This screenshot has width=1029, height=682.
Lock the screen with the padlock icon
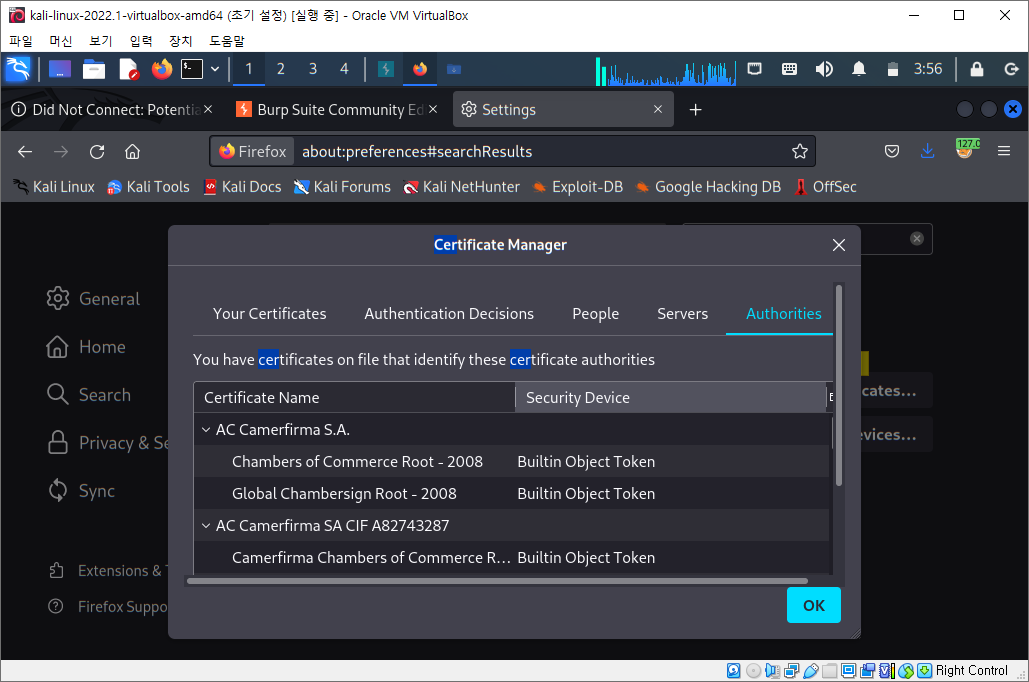(x=976, y=69)
